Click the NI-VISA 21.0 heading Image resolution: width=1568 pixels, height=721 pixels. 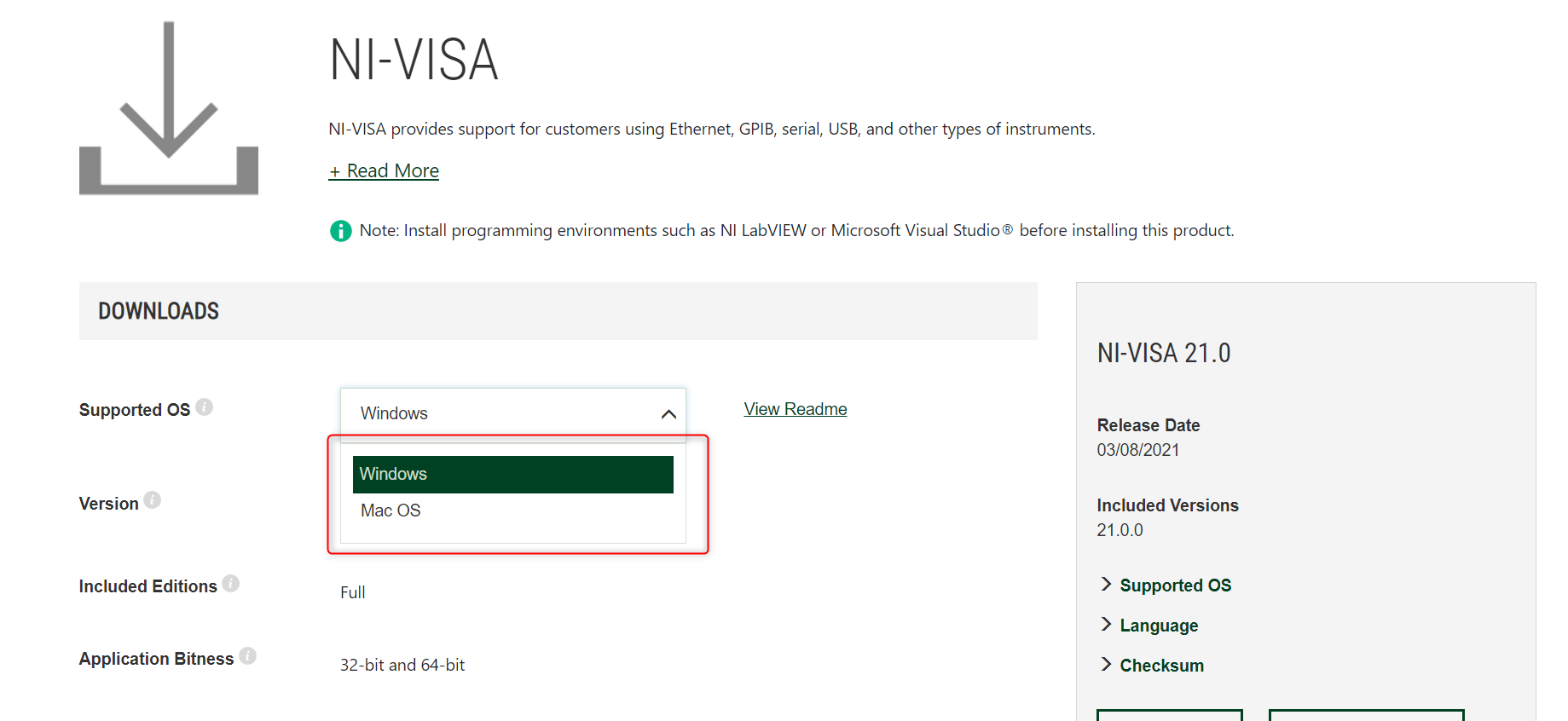point(1164,353)
